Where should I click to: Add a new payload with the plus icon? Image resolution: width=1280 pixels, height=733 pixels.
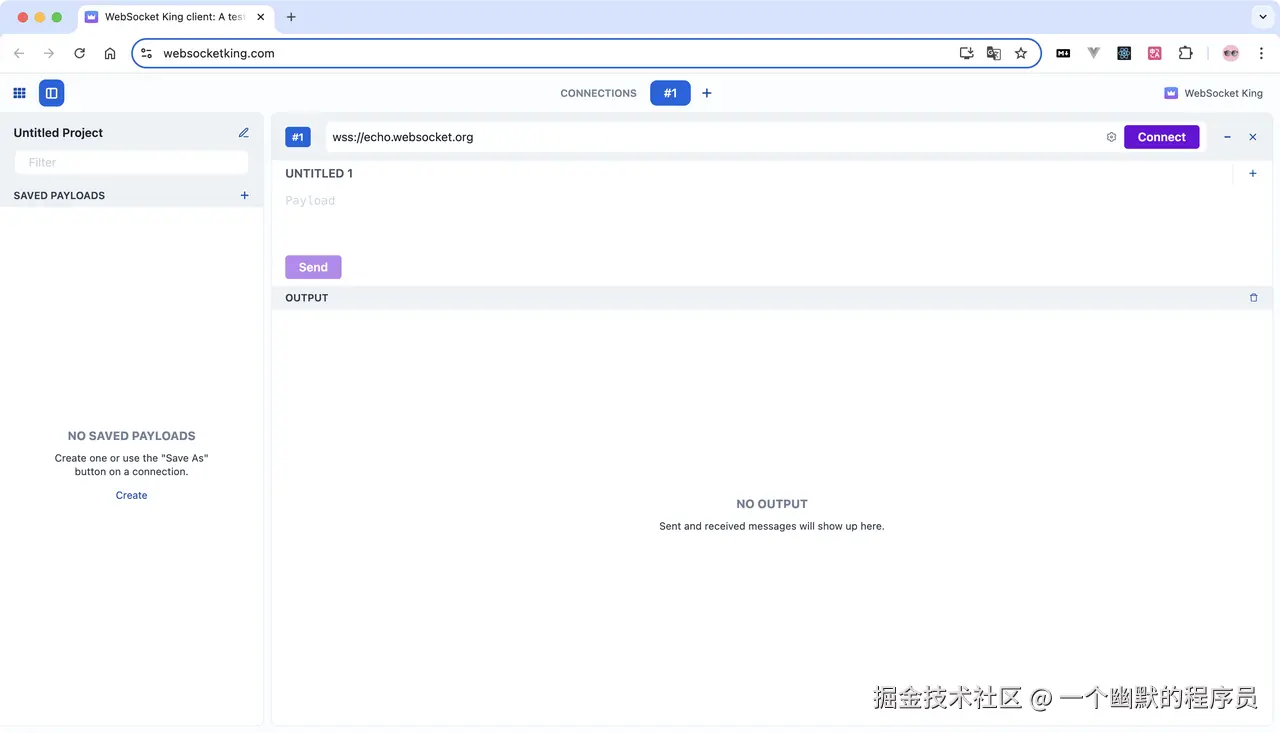click(1252, 173)
